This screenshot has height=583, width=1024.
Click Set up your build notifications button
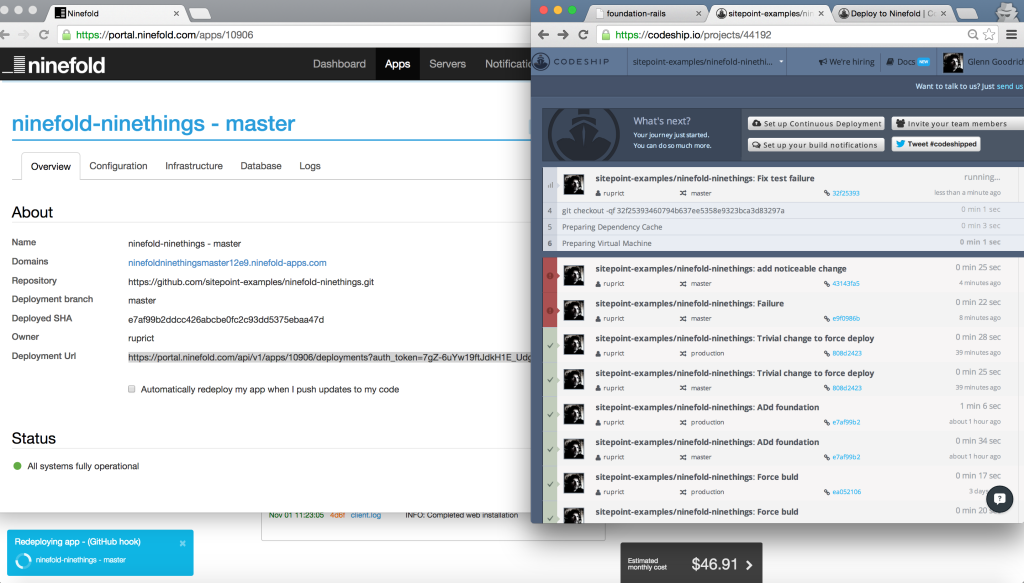816,145
